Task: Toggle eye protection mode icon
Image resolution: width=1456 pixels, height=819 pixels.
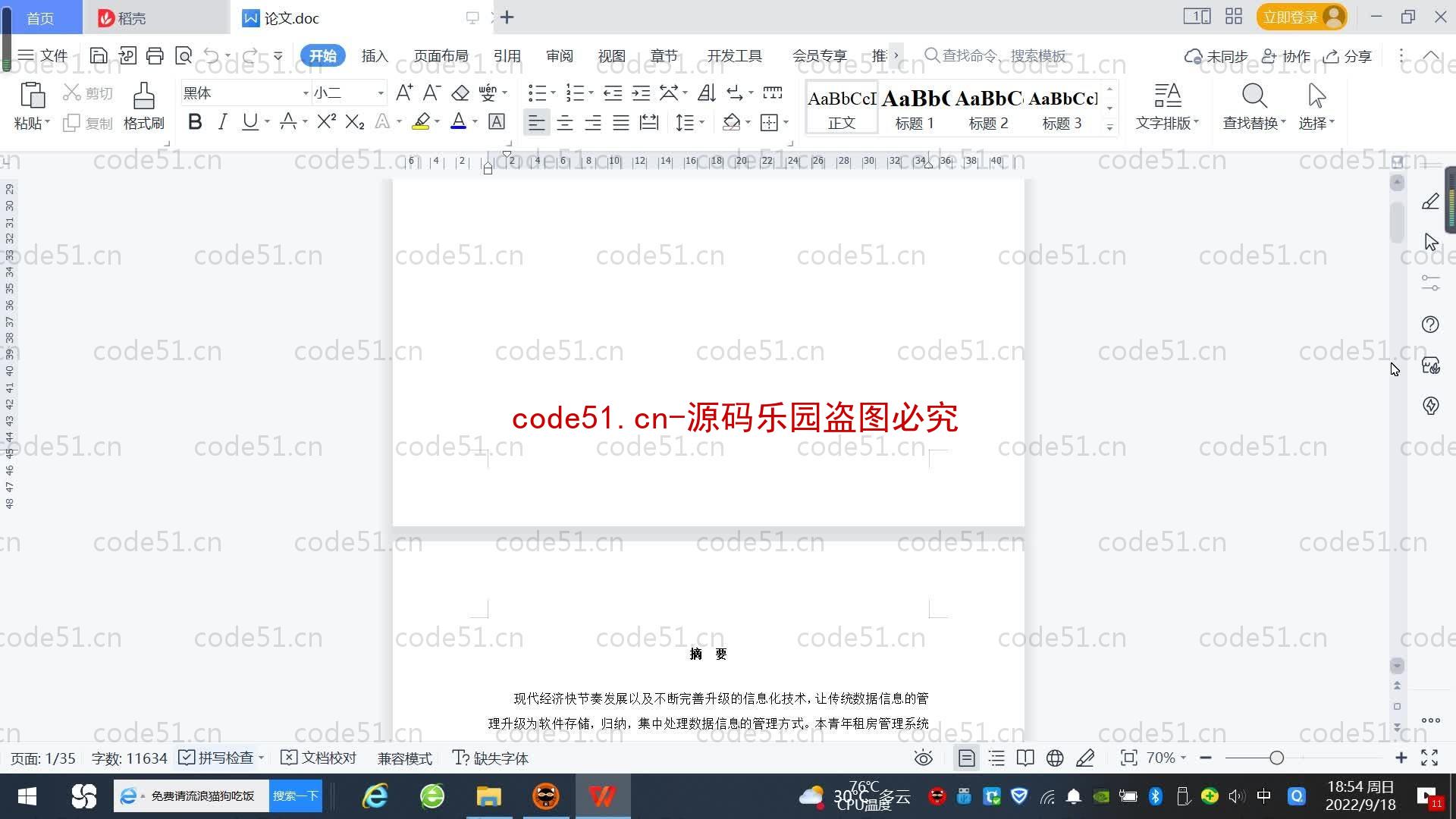Action: (923, 758)
